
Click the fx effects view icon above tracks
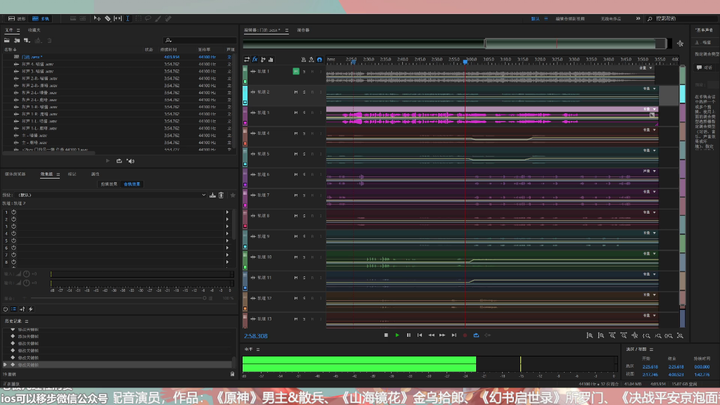pyautogui.click(x=255, y=59)
